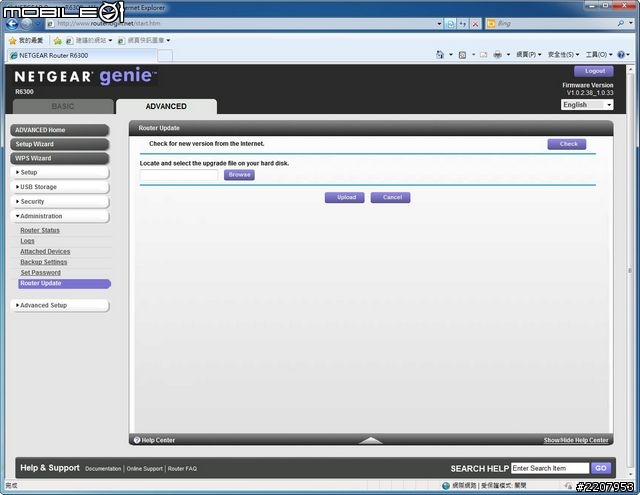The width and height of the screenshot is (640, 495).
Task: Open the Router Status link
Action: coord(40,231)
